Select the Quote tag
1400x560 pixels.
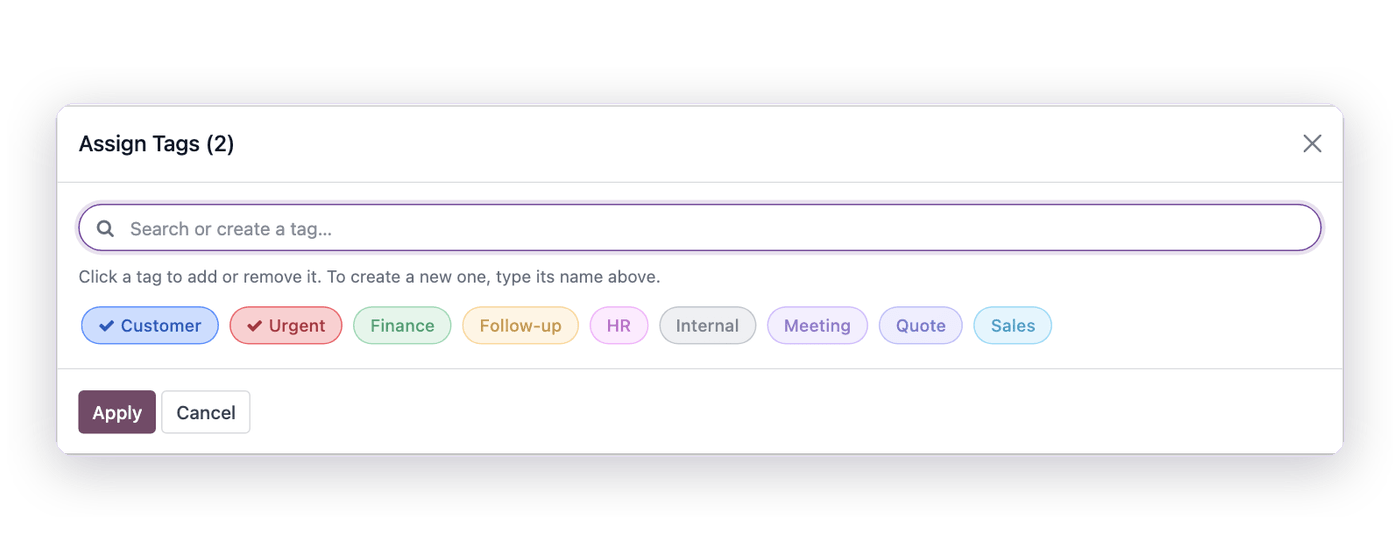(921, 325)
